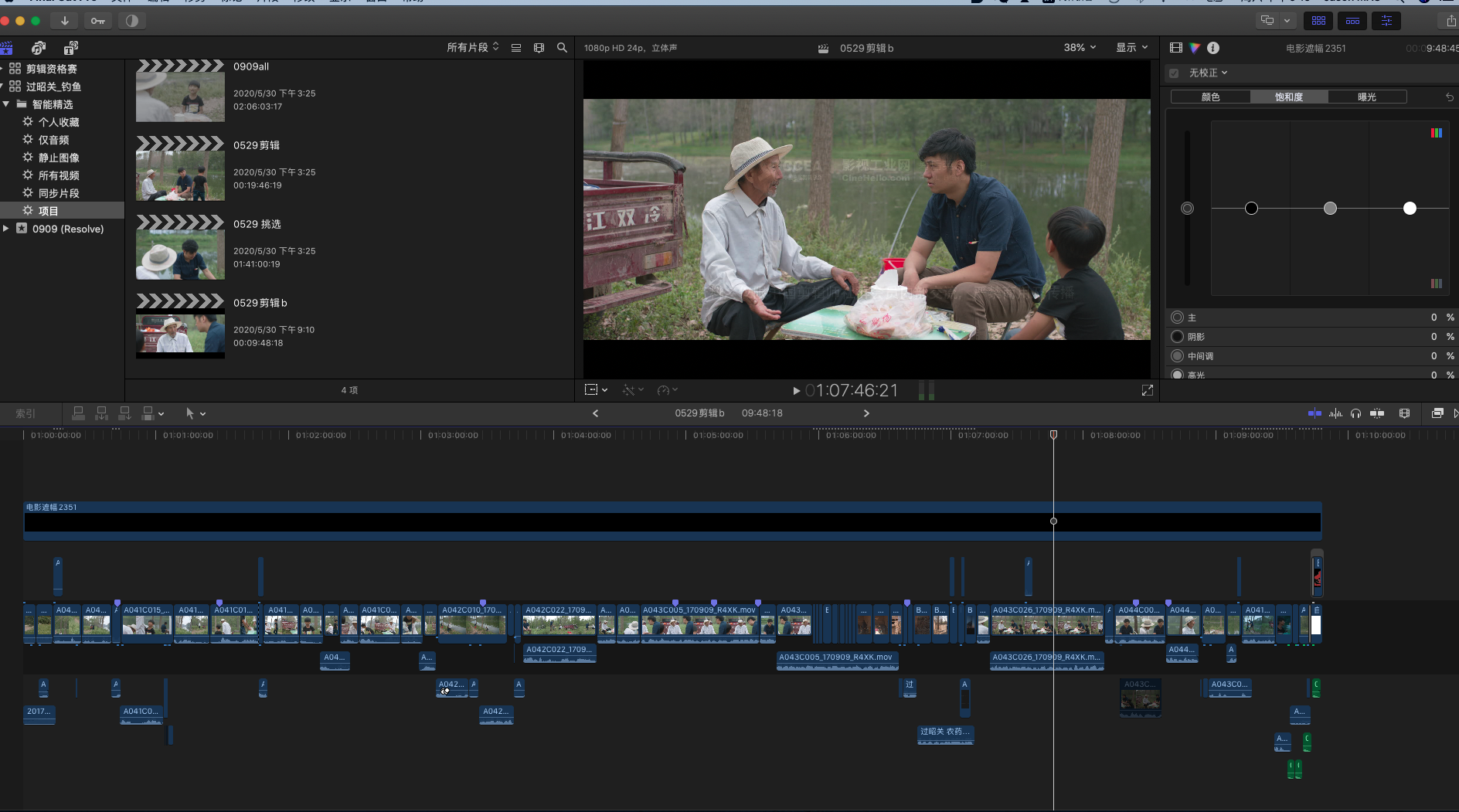Switch to the 曝光 tab
Screen dimensions: 1459x812
pos(1366,97)
